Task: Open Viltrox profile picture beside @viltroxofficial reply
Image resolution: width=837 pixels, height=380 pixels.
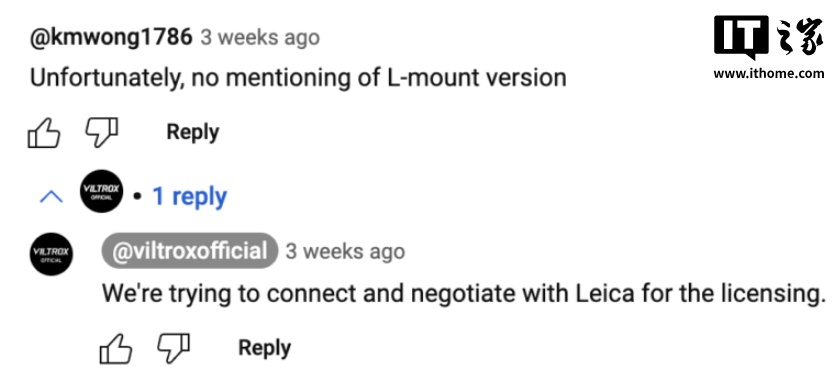Action: [51, 254]
